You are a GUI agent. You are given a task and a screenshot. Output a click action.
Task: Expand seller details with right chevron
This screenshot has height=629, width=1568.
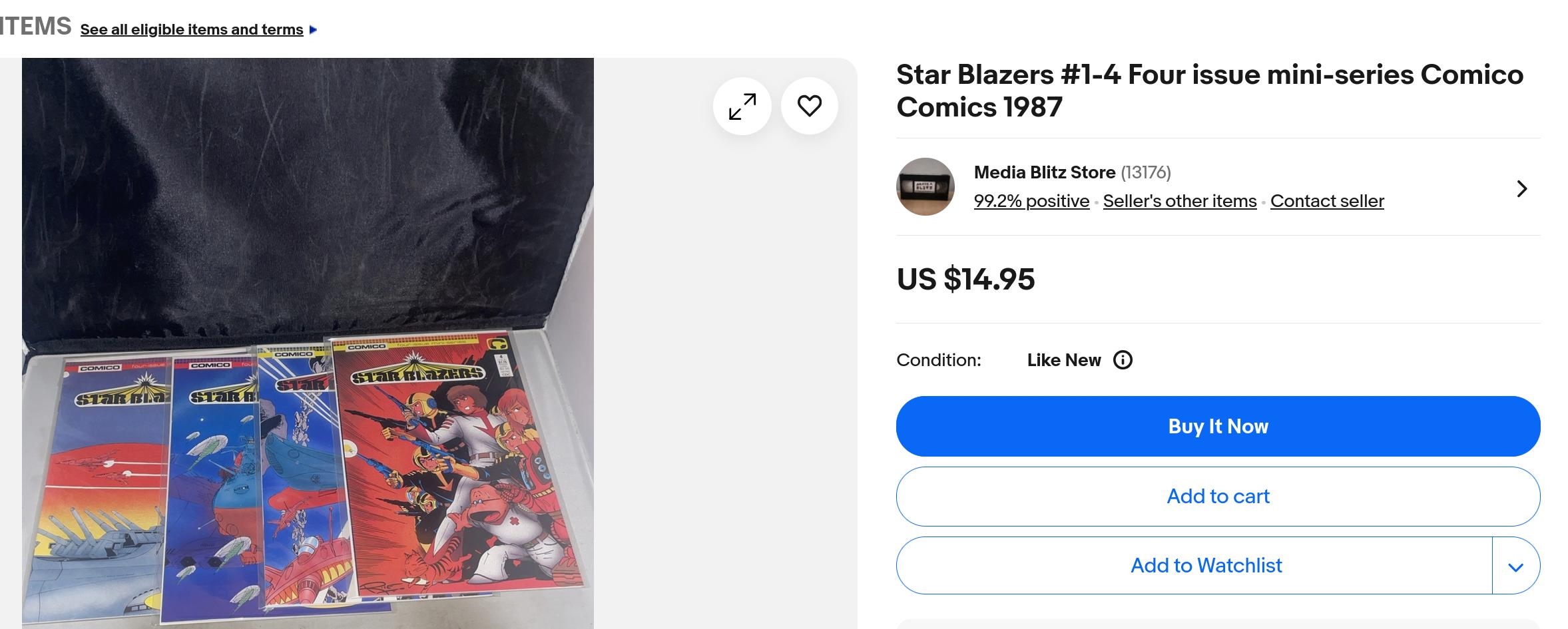coord(1521,189)
